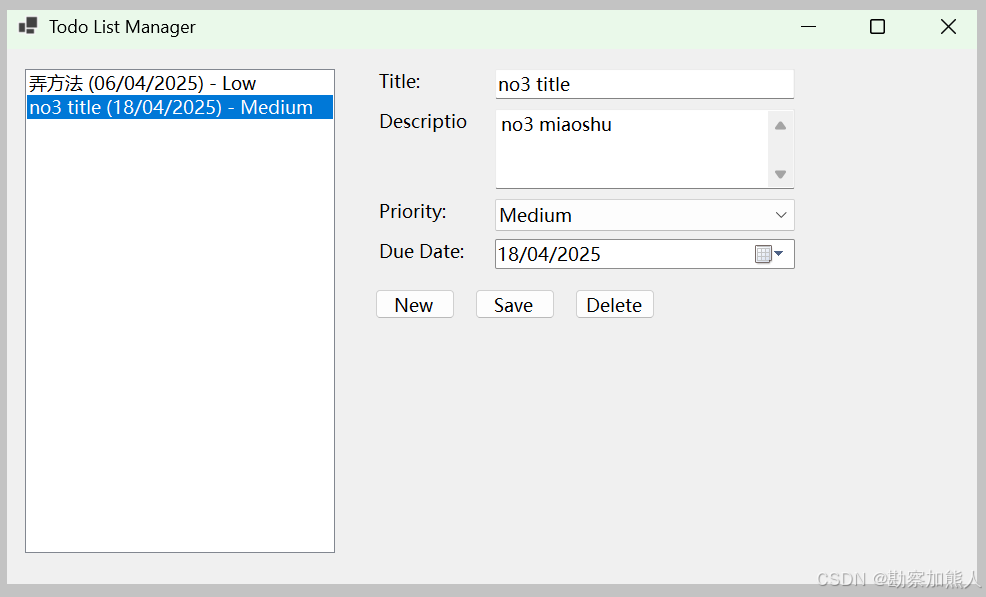
Task: Minimize the Todo List Manager window
Action: [809, 26]
